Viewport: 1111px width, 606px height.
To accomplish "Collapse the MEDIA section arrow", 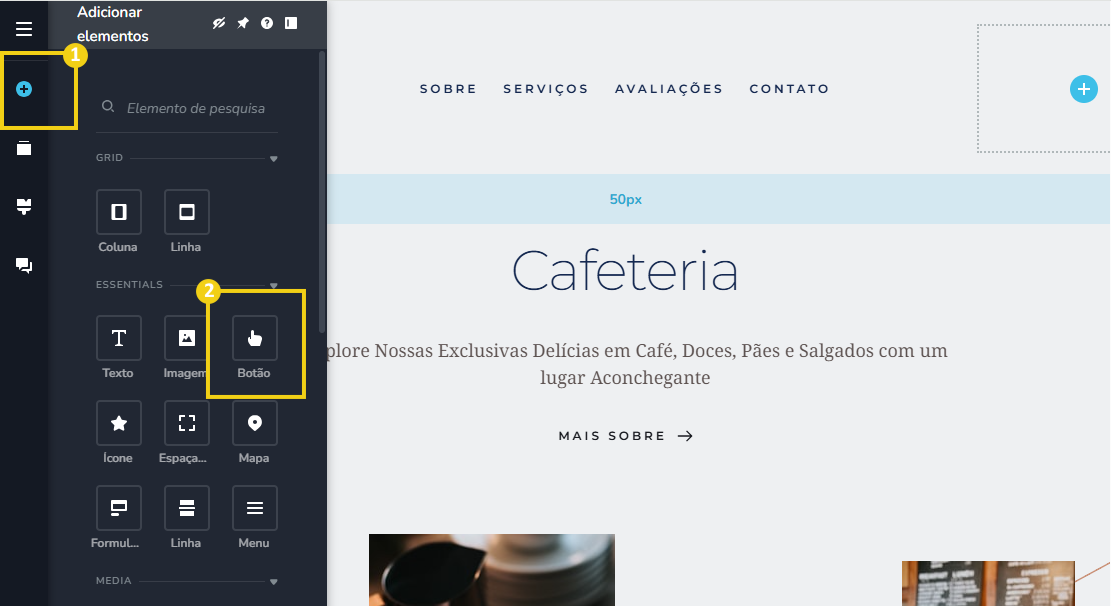I will coord(273,582).
